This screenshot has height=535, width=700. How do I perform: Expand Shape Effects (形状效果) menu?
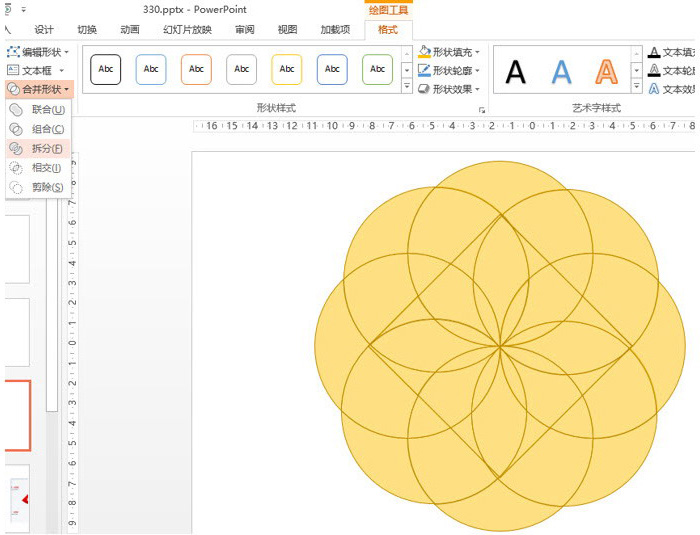tap(450, 89)
